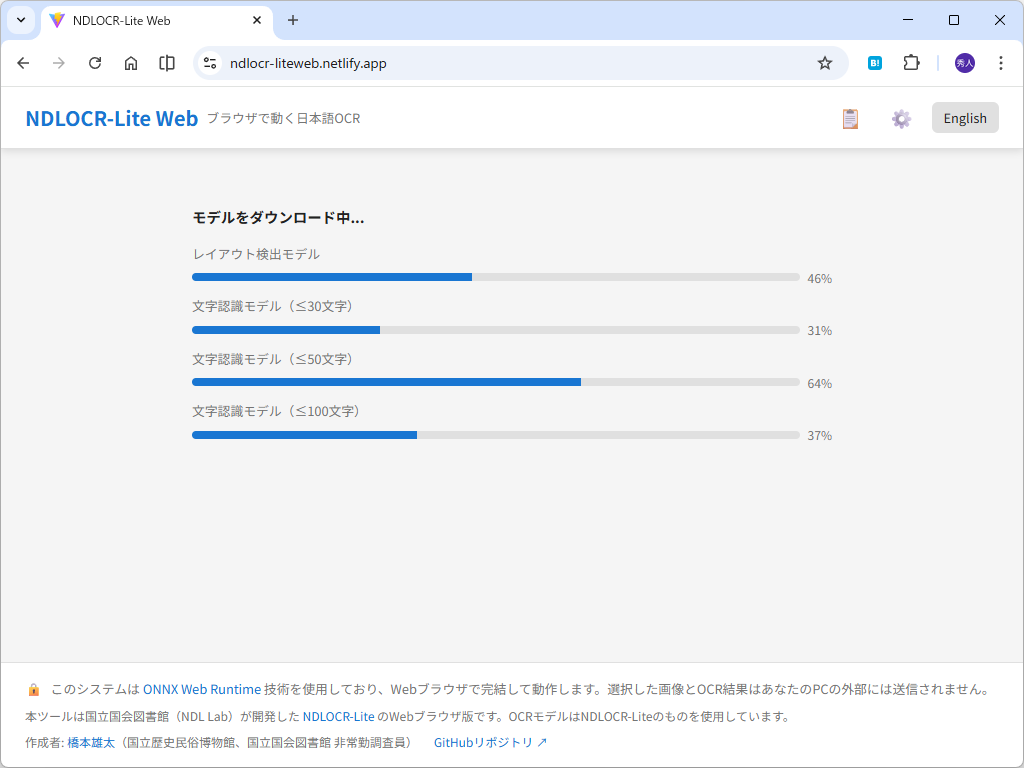Open the gear settings icon
This screenshot has height=768, width=1024.
click(901, 118)
